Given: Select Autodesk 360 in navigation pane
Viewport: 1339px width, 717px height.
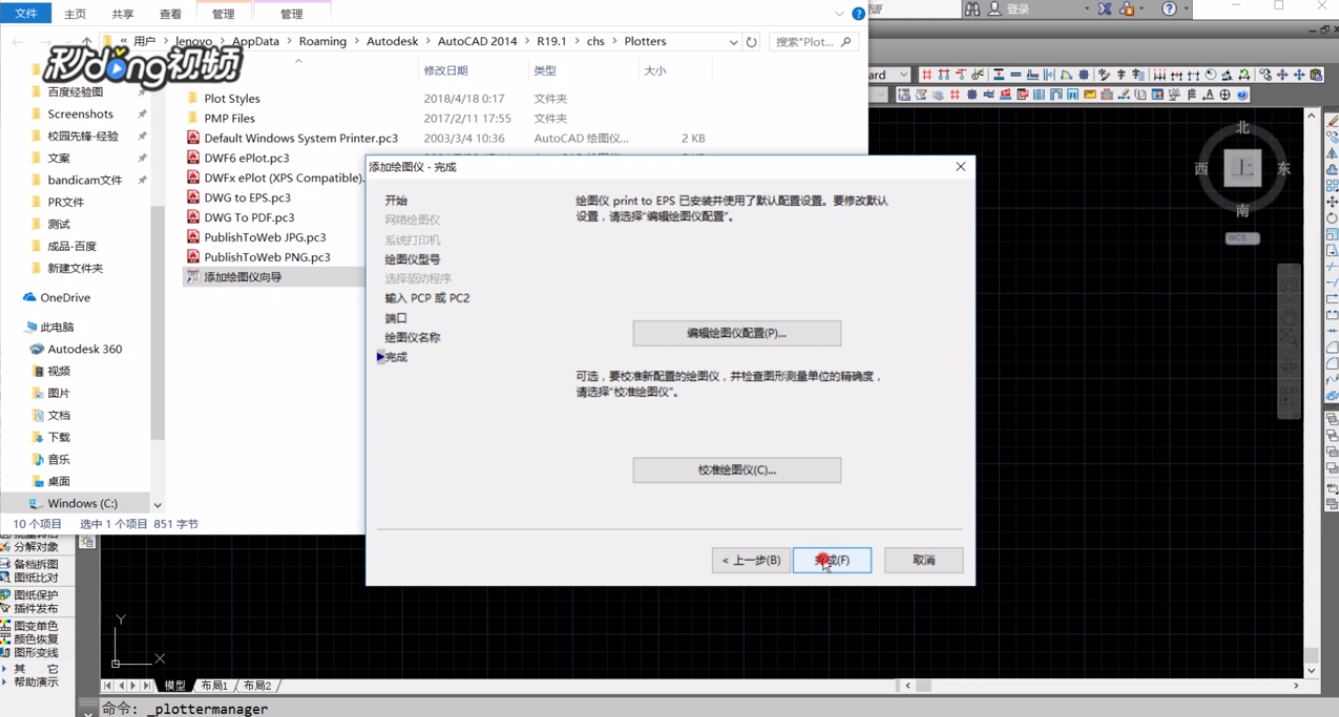Looking at the screenshot, I should pyautogui.click(x=85, y=349).
